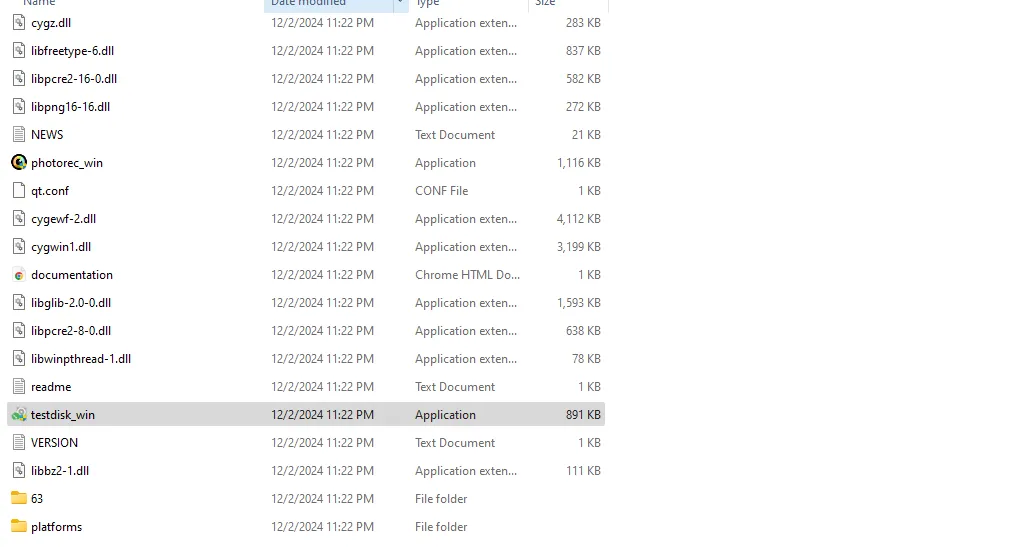Click the readme file name
The width and height of the screenshot is (1014, 547).
pyautogui.click(x=51, y=387)
